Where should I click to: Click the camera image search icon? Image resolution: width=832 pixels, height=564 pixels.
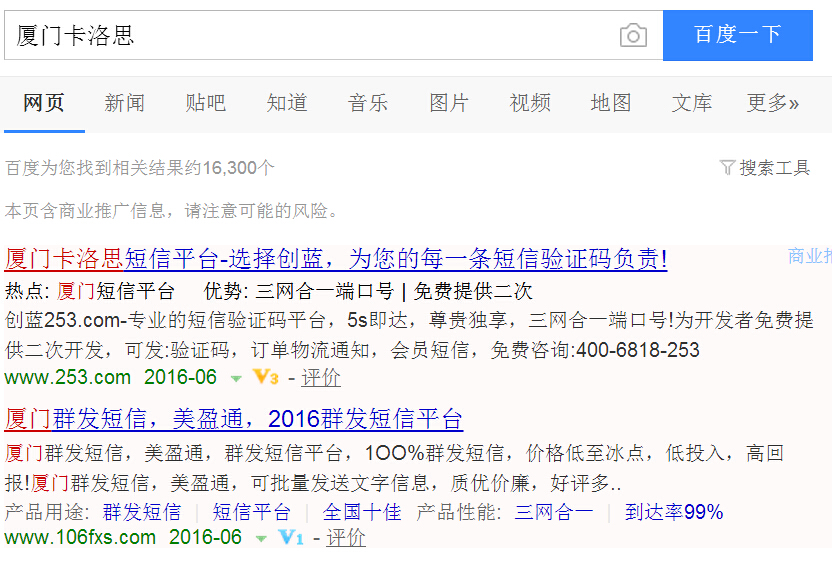coord(633,36)
